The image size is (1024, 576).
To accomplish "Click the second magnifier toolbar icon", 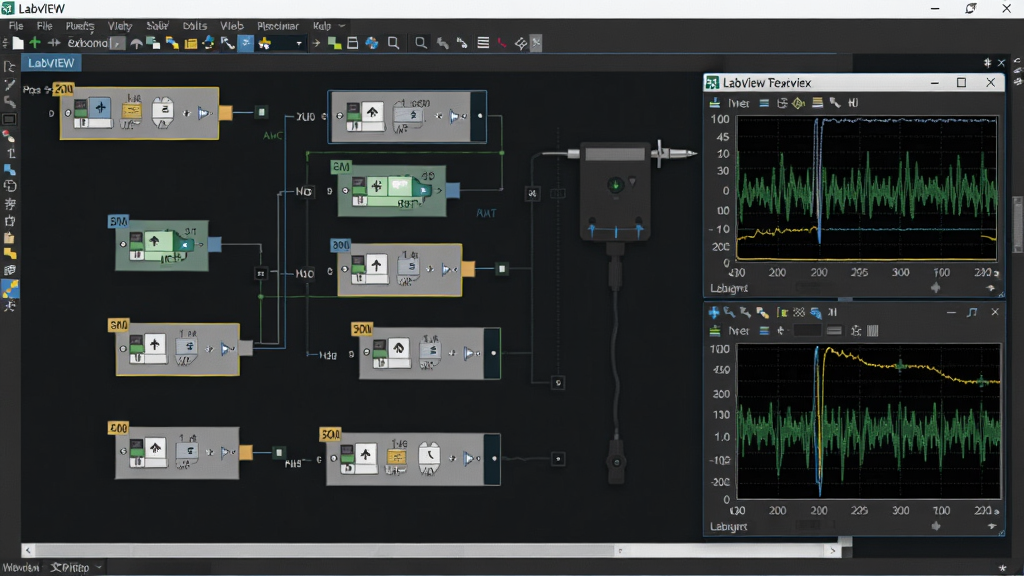I will point(421,43).
